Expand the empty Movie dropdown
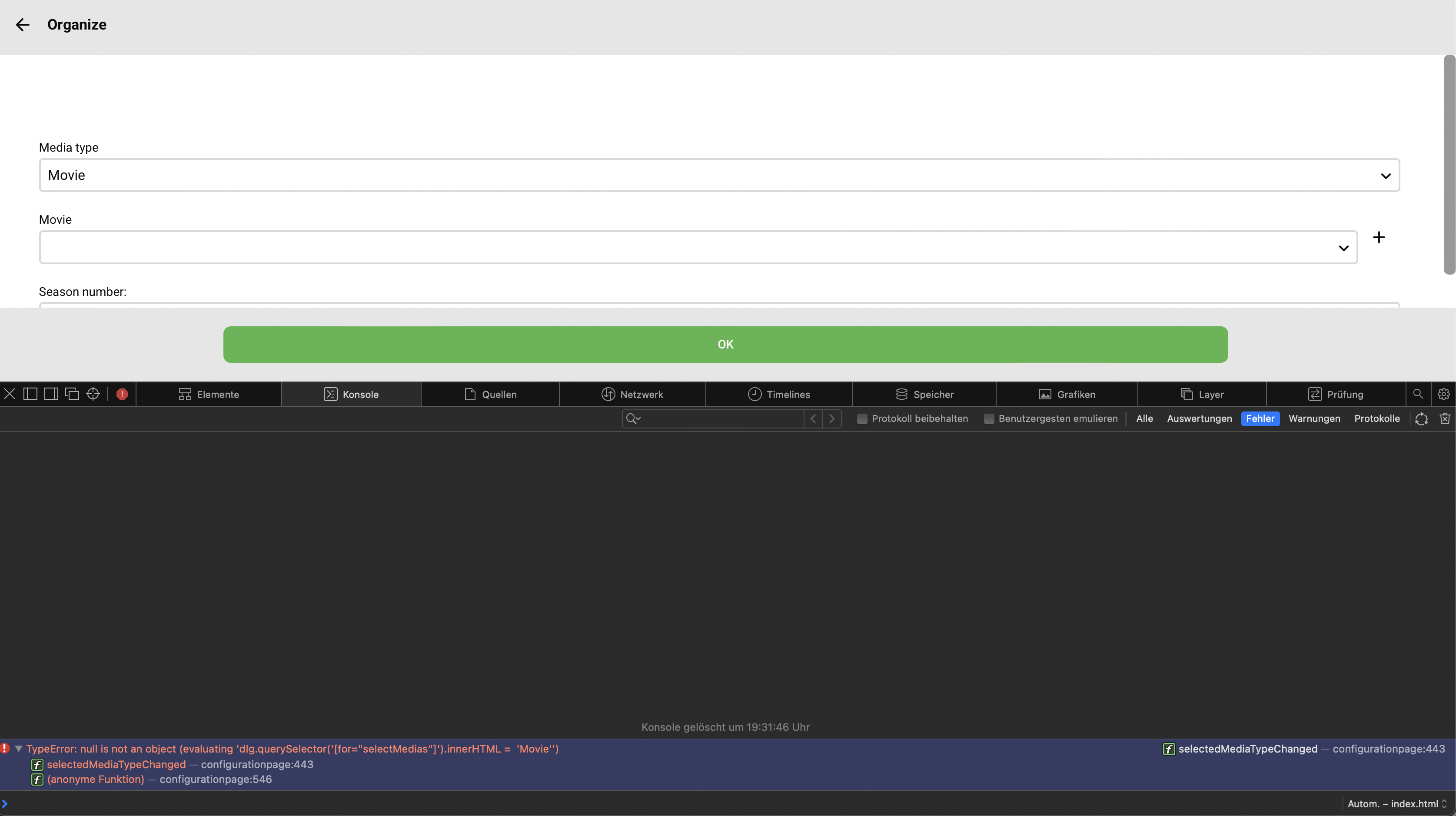The width and height of the screenshot is (1456, 816). (x=698, y=248)
